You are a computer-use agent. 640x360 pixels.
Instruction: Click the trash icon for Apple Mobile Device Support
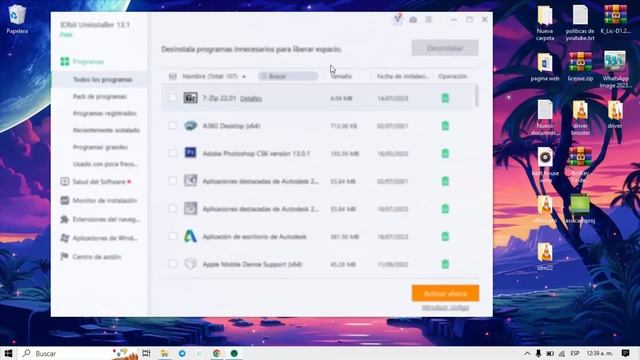(x=445, y=264)
